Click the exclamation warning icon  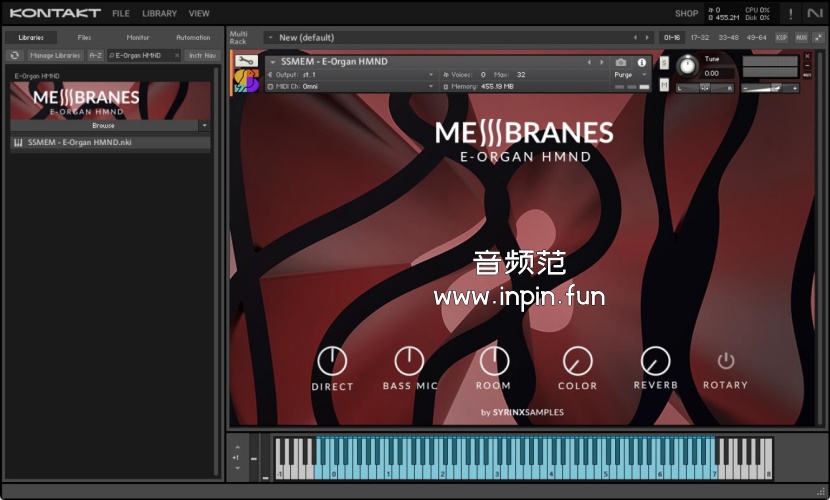[x=790, y=14]
